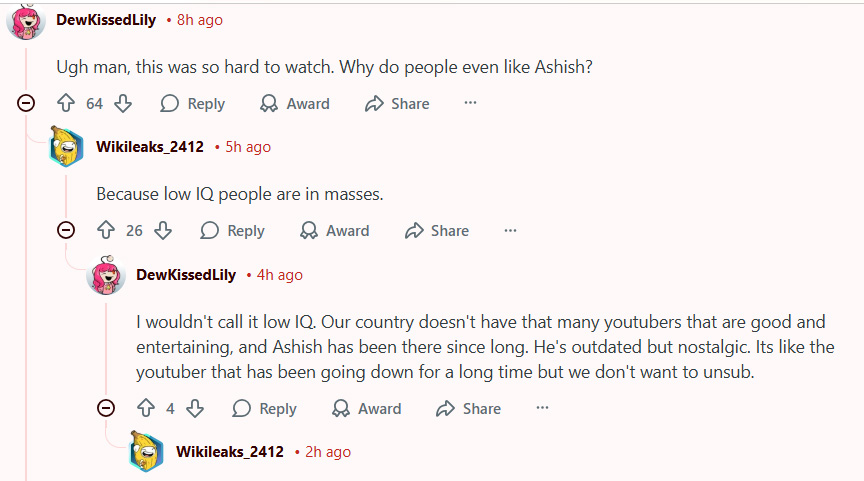Open Wikileaks_2412's profile from the 5h ago comment
This screenshot has width=864, height=481.
[150, 147]
